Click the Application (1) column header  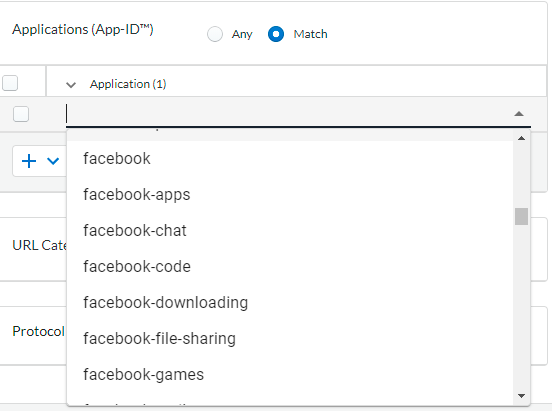[128, 84]
